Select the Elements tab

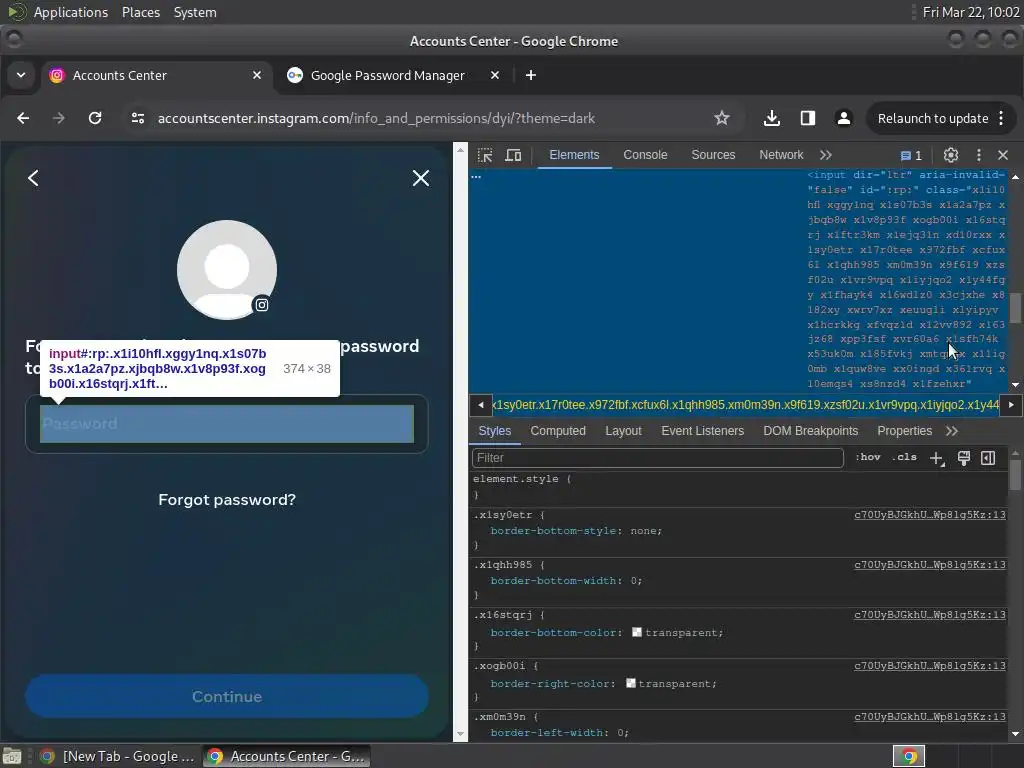pyautogui.click(x=574, y=155)
